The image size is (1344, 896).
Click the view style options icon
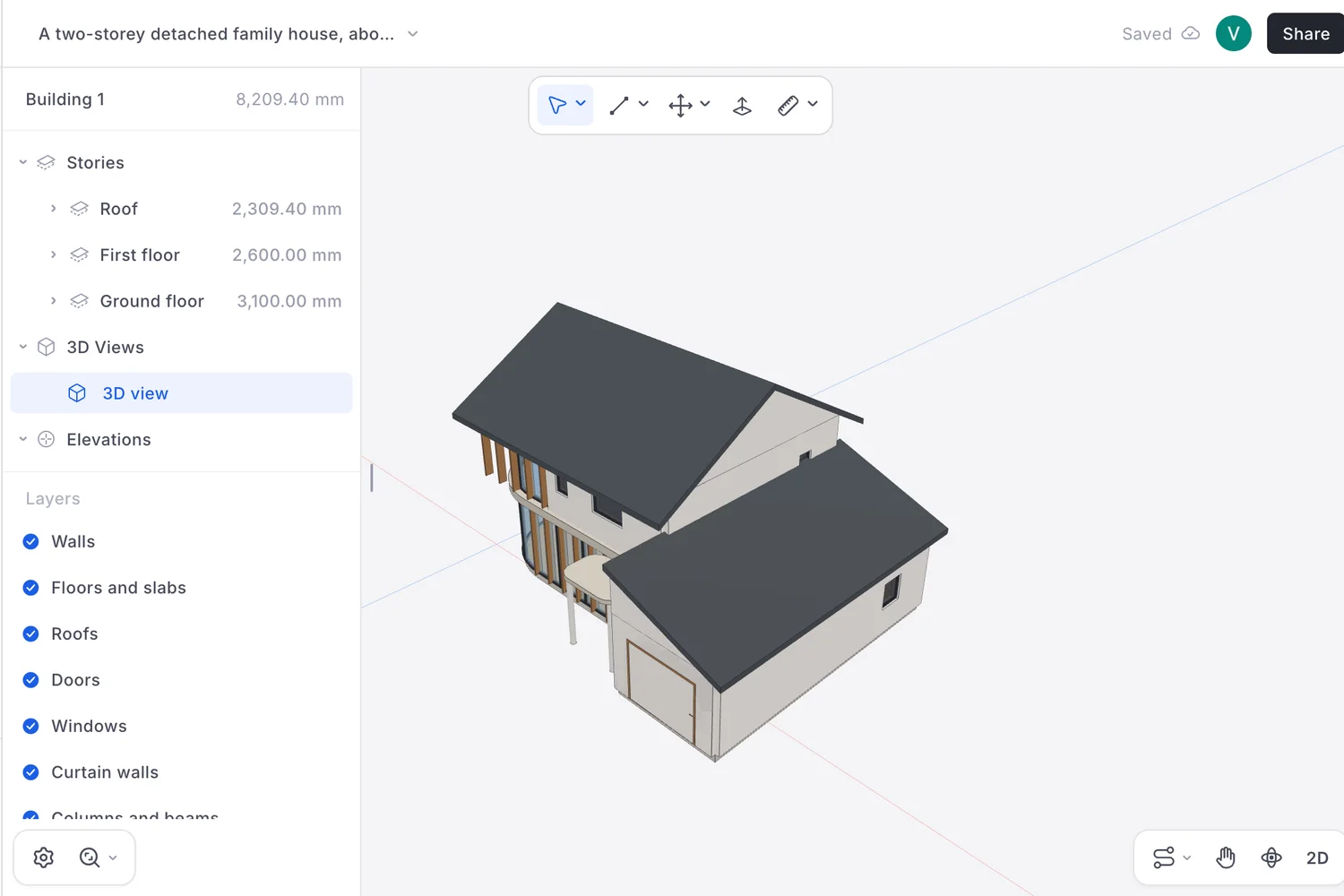pos(1163,857)
